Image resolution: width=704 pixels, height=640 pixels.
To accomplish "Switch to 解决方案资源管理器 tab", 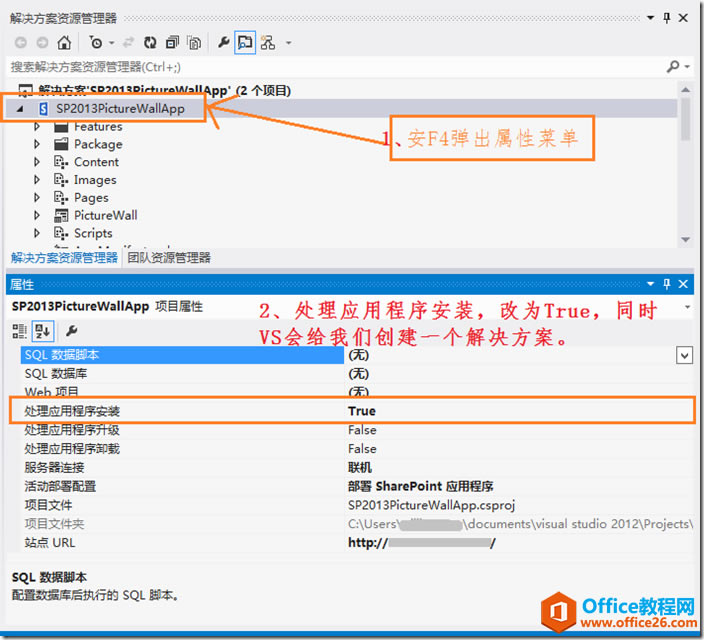I will [x=64, y=258].
